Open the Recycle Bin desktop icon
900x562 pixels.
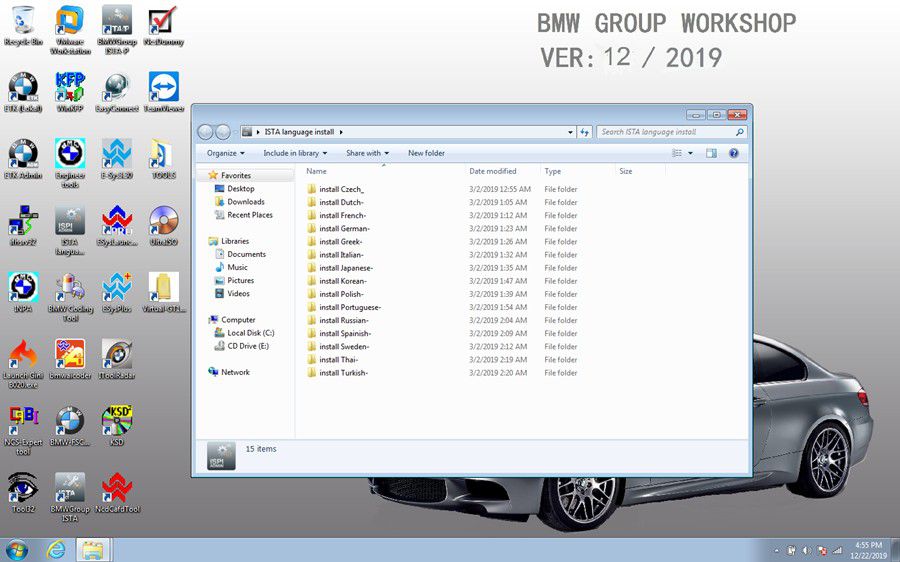[23, 26]
